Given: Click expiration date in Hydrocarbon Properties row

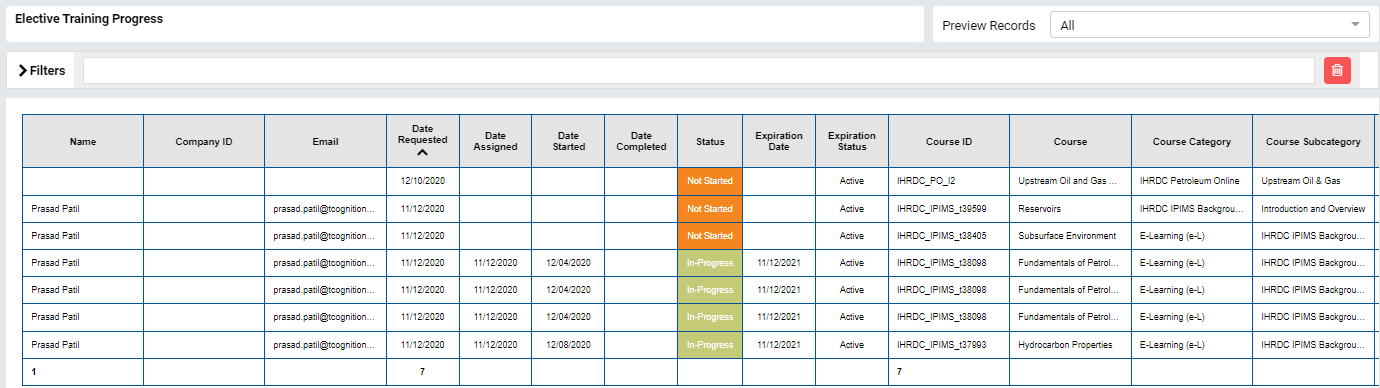Looking at the screenshot, I should (779, 345).
